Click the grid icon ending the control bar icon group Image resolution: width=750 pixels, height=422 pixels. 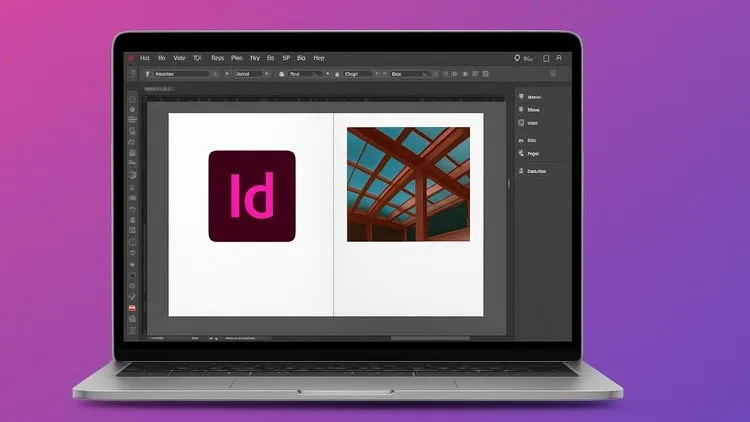486,74
